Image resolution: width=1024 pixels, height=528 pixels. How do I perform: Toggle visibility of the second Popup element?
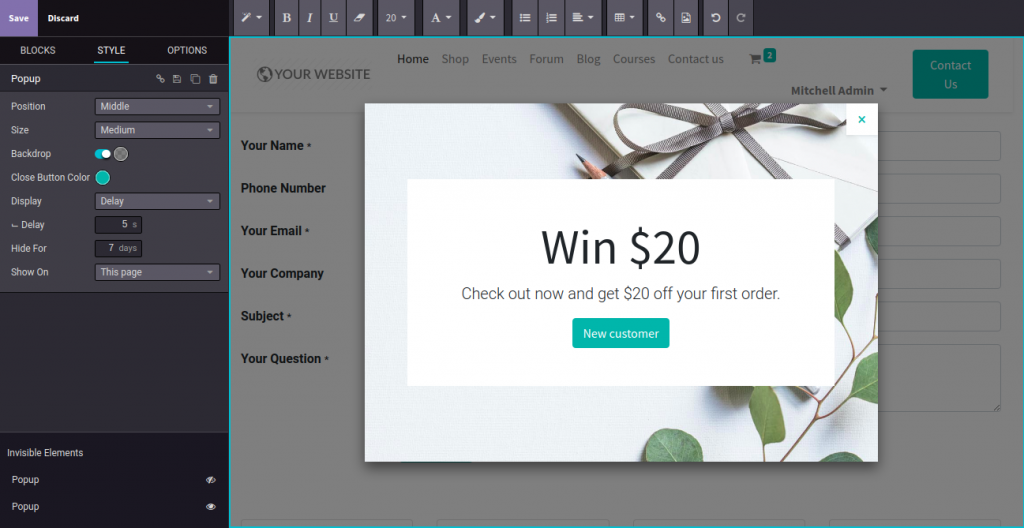tap(210, 507)
